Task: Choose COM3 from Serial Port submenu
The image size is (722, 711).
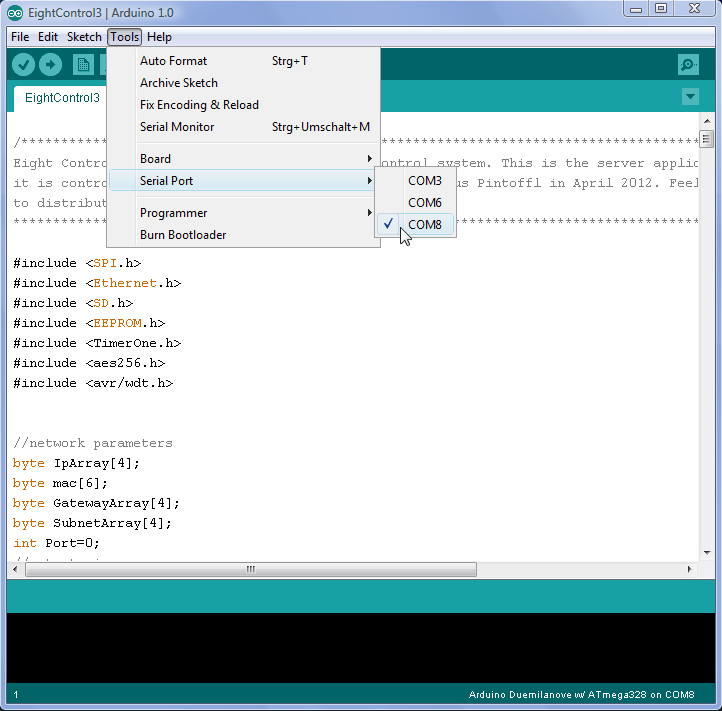Action: click(415, 181)
